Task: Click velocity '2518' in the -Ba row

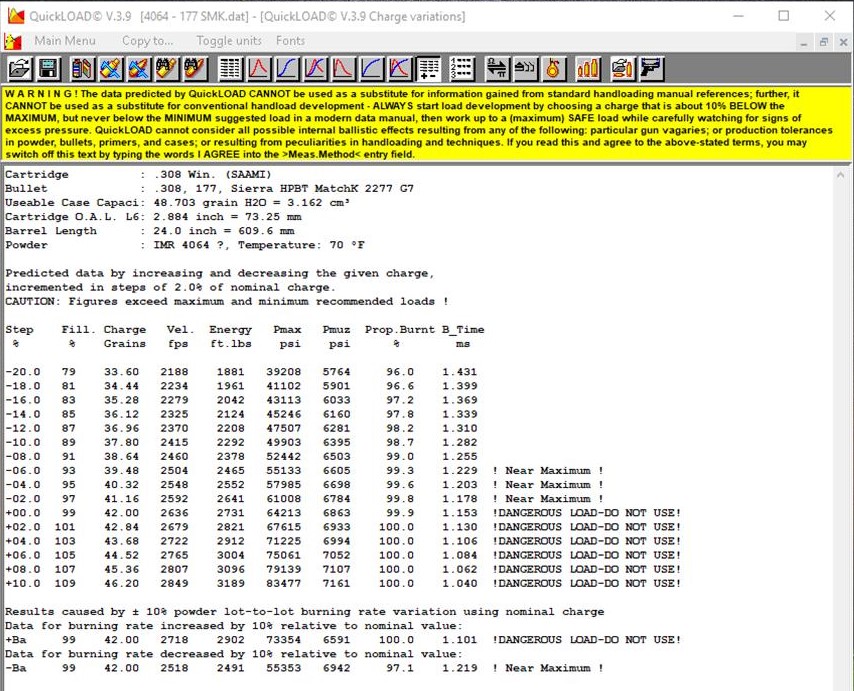Action: pos(174,668)
